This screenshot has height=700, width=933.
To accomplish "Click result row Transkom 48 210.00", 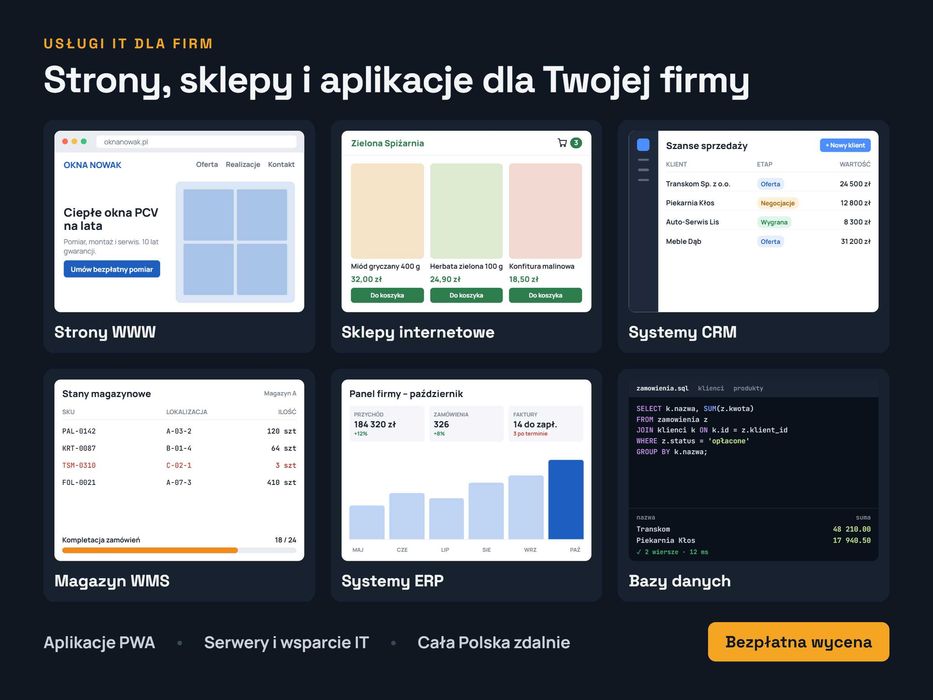I will click(753, 529).
